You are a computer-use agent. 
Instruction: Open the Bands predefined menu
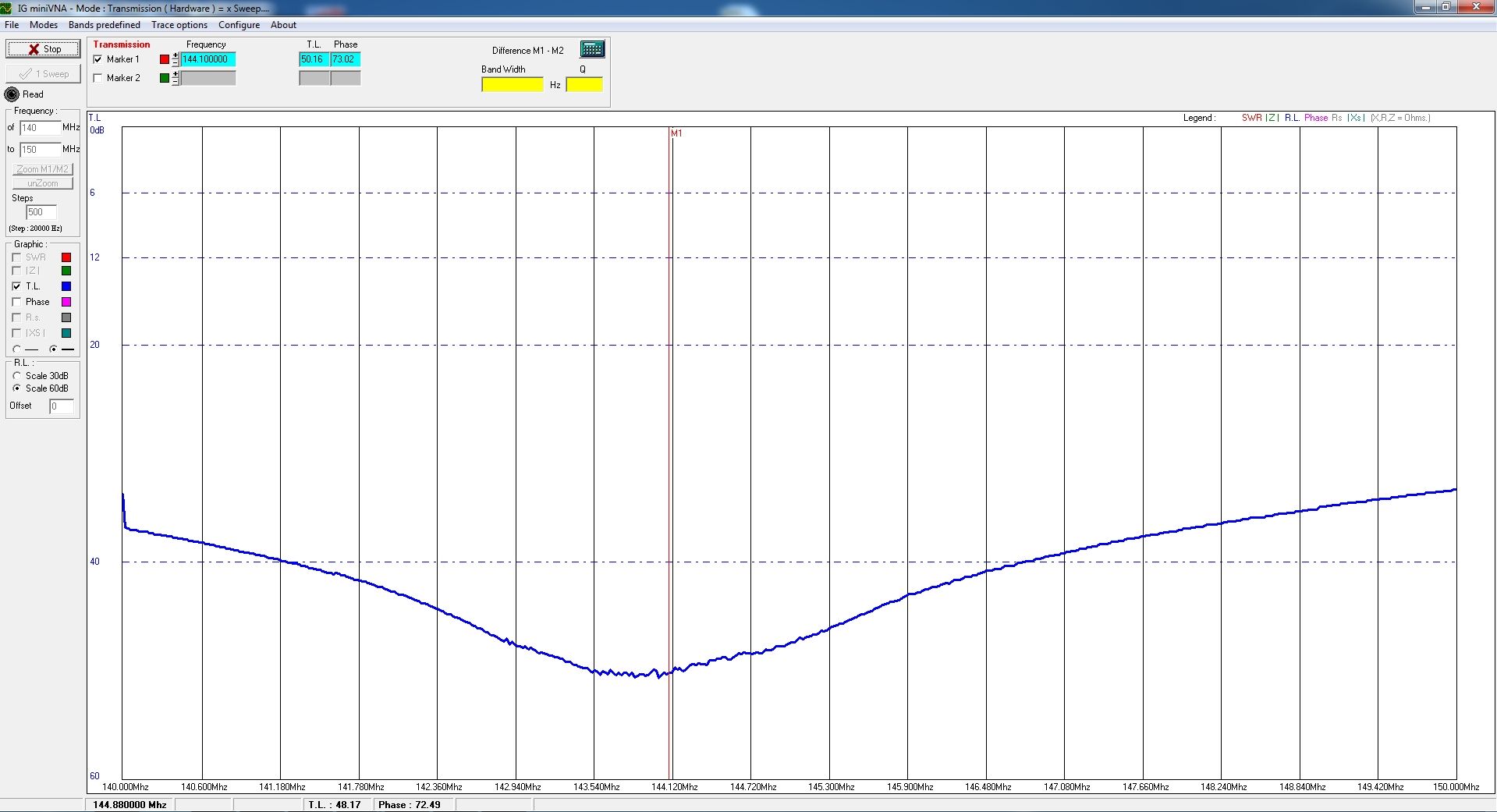104,25
